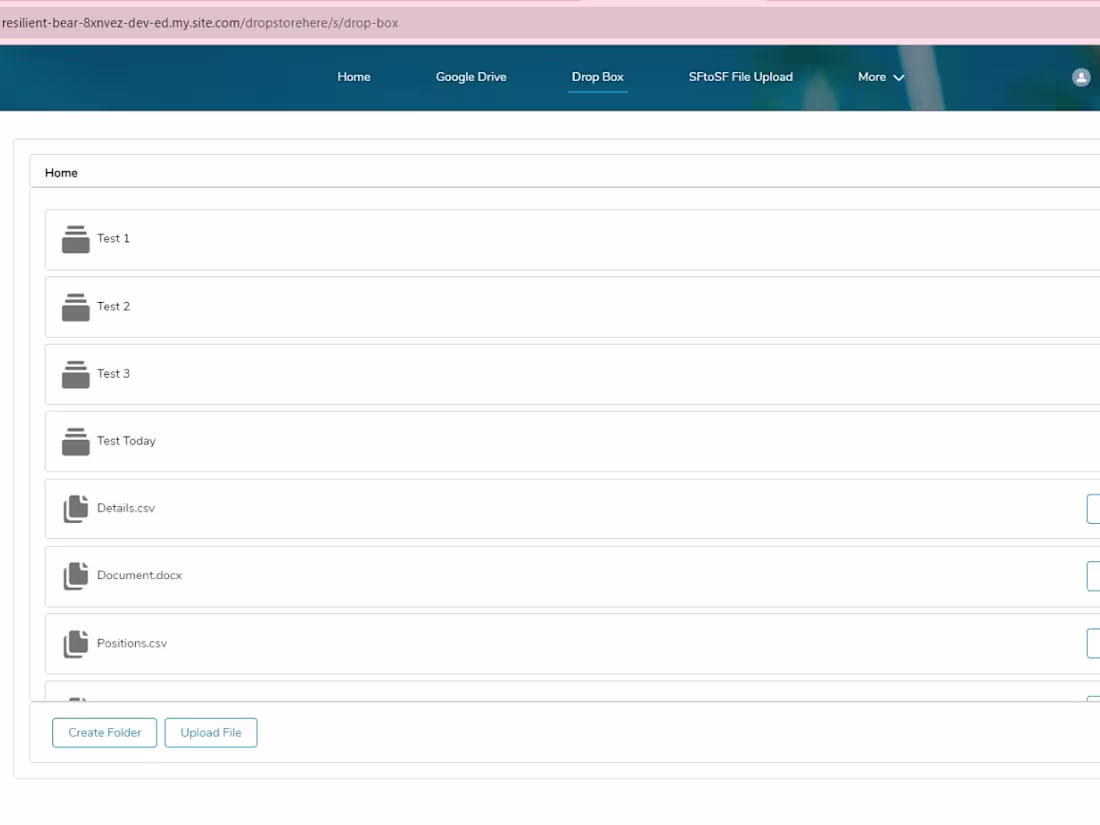This screenshot has height=825, width=1100.
Task: Click the Positions.csv file icon
Action: [75, 643]
